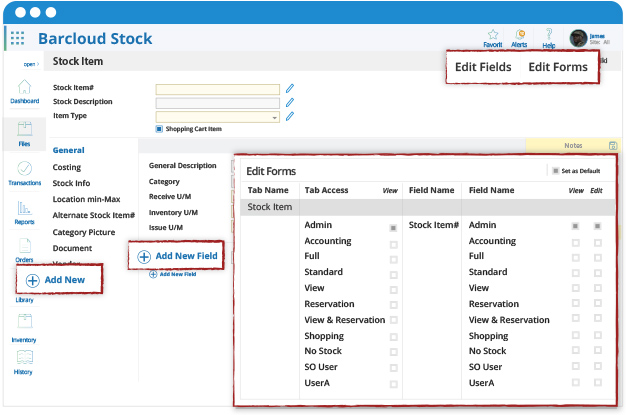Toggle Admin field View checkbox

[575, 226]
